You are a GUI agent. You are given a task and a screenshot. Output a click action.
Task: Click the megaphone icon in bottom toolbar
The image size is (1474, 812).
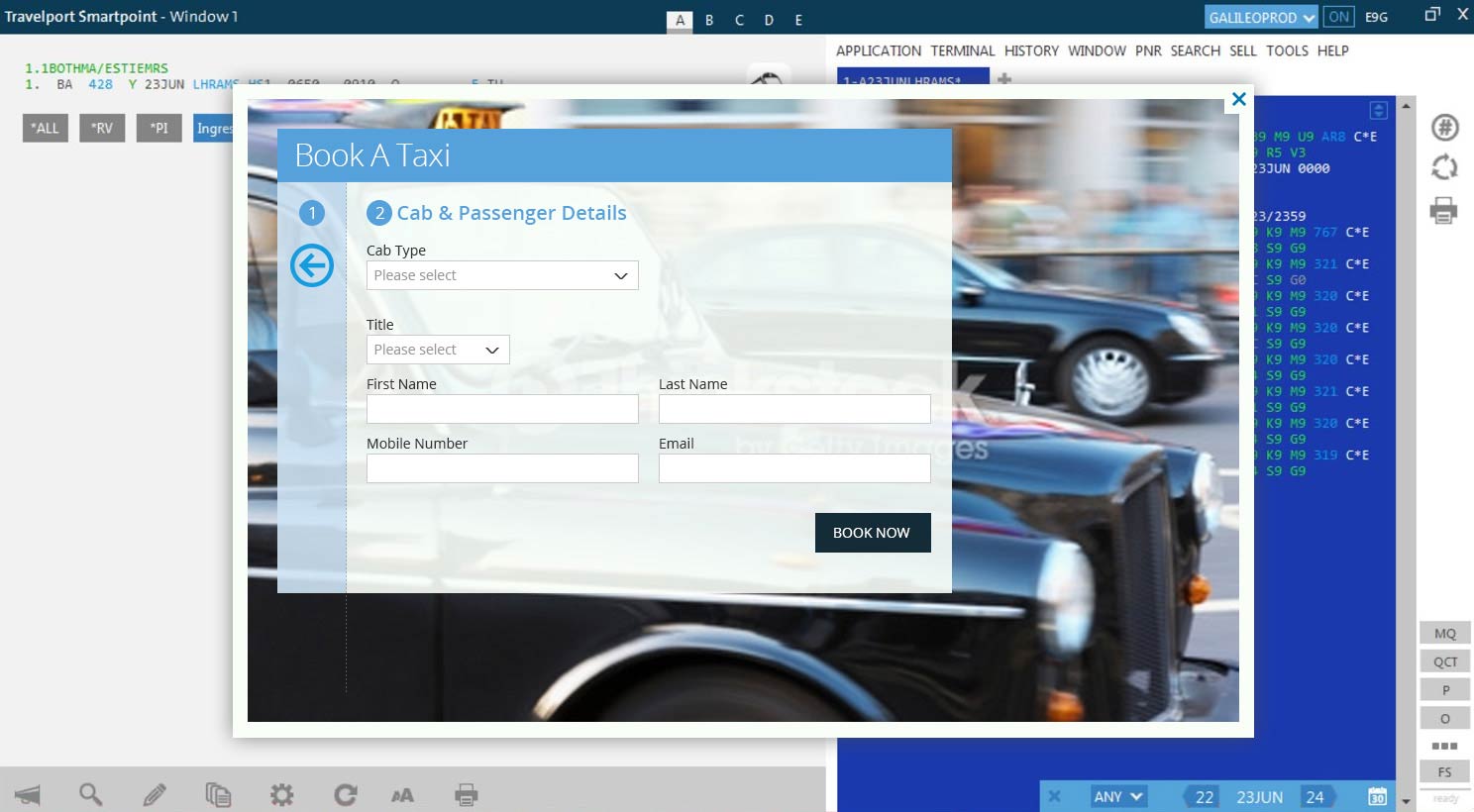(x=28, y=794)
